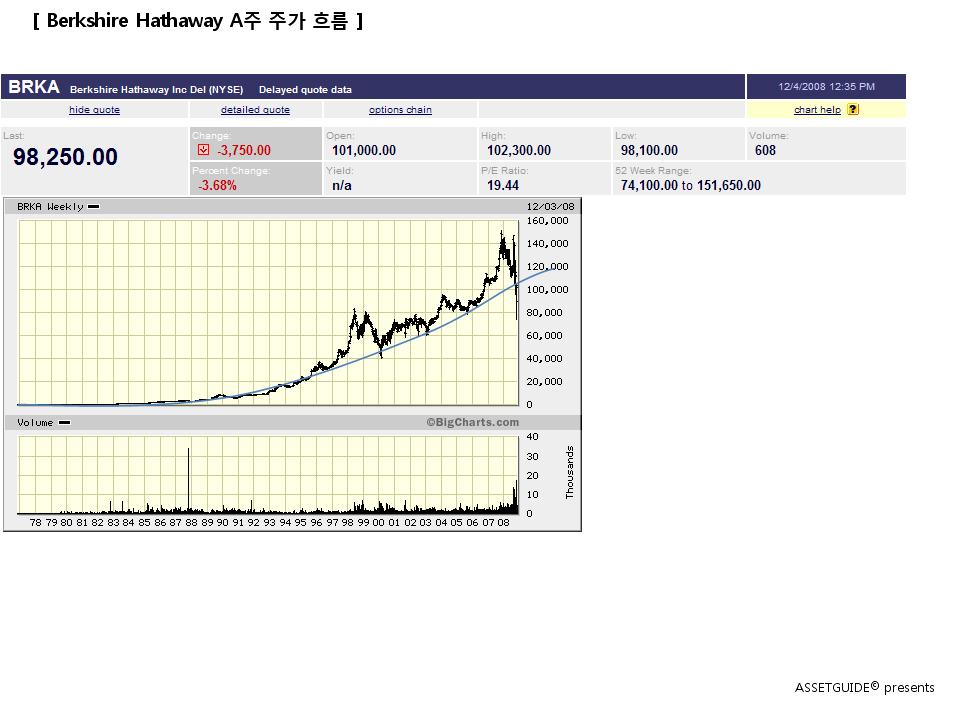Click the 78 year label on the x-axis

coord(35,522)
